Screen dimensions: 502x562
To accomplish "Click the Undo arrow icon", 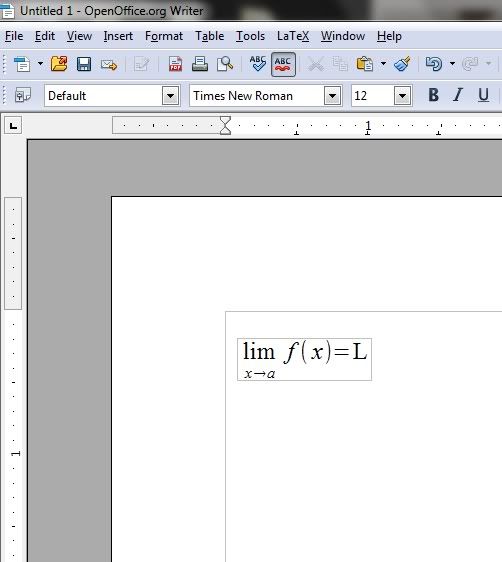I will [434, 64].
